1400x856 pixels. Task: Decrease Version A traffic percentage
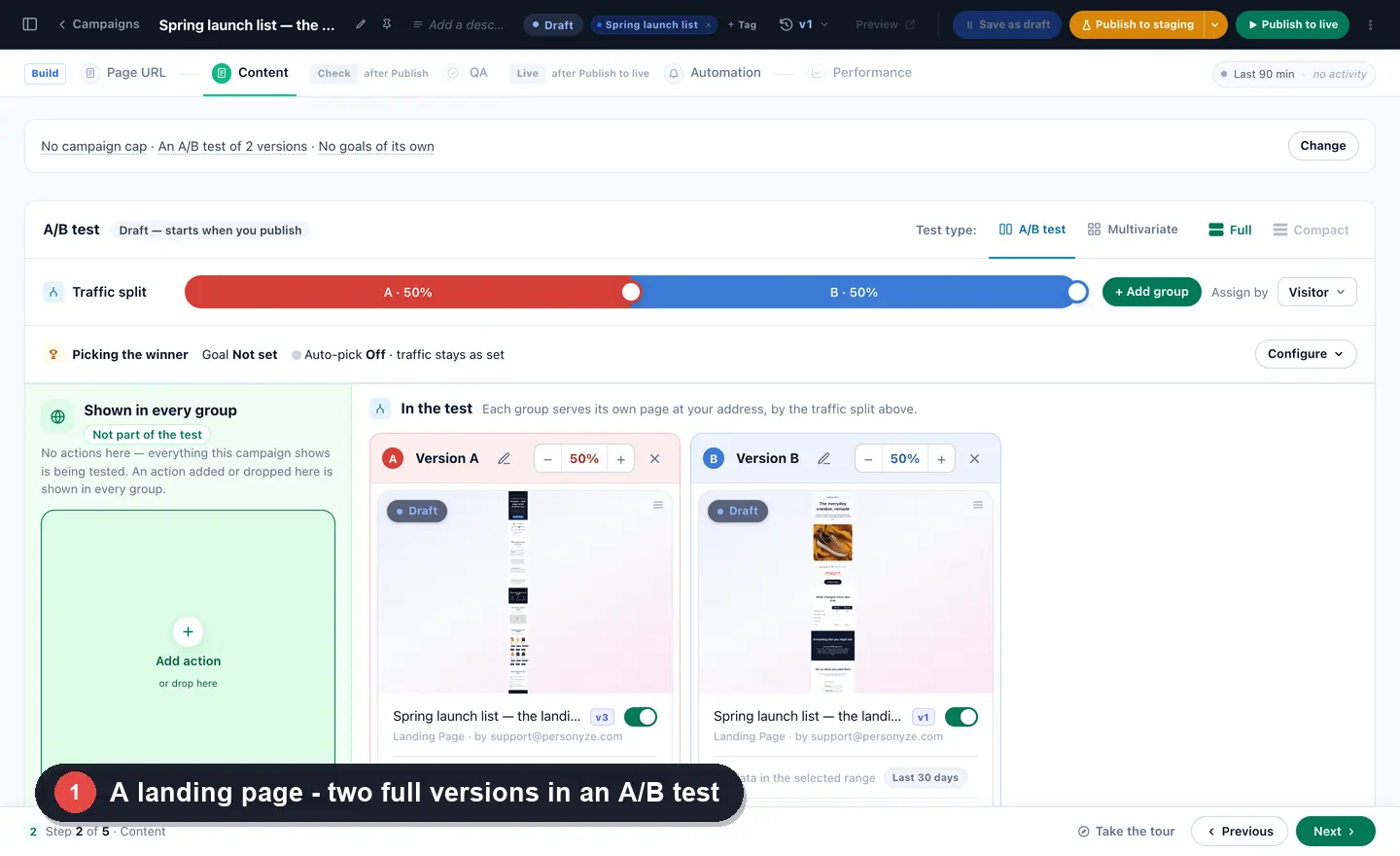[x=548, y=459]
